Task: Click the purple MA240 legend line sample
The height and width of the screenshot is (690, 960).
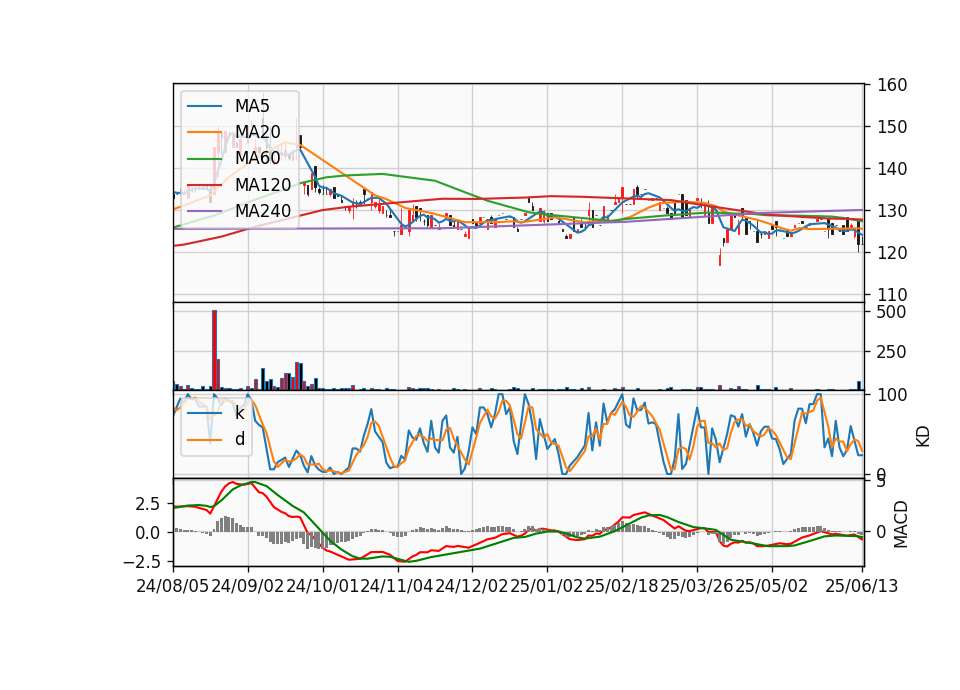Action: coord(204,211)
